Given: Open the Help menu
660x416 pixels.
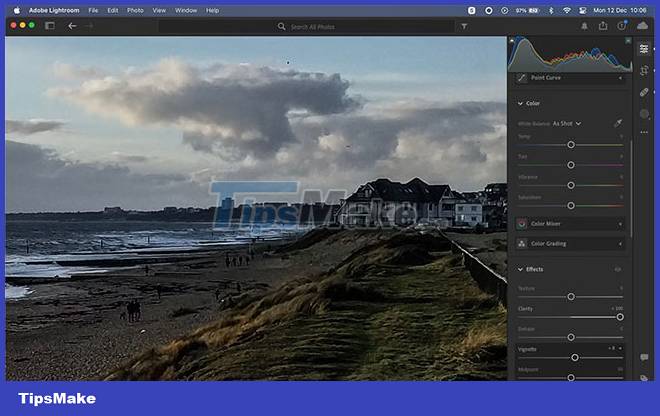Looking at the screenshot, I should (x=212, y=11).
